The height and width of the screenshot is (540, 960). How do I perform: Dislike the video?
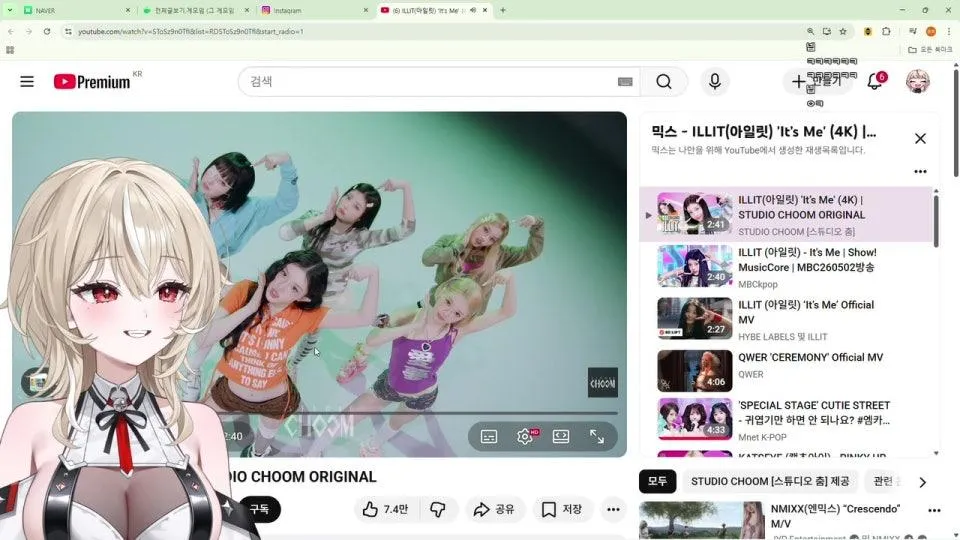(x=438, y=509)
